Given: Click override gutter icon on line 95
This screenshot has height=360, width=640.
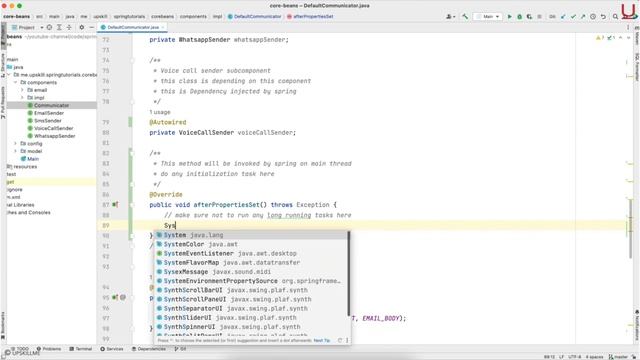Looking at the screenshot, I should pyautogui.click(x=115, y=298).
